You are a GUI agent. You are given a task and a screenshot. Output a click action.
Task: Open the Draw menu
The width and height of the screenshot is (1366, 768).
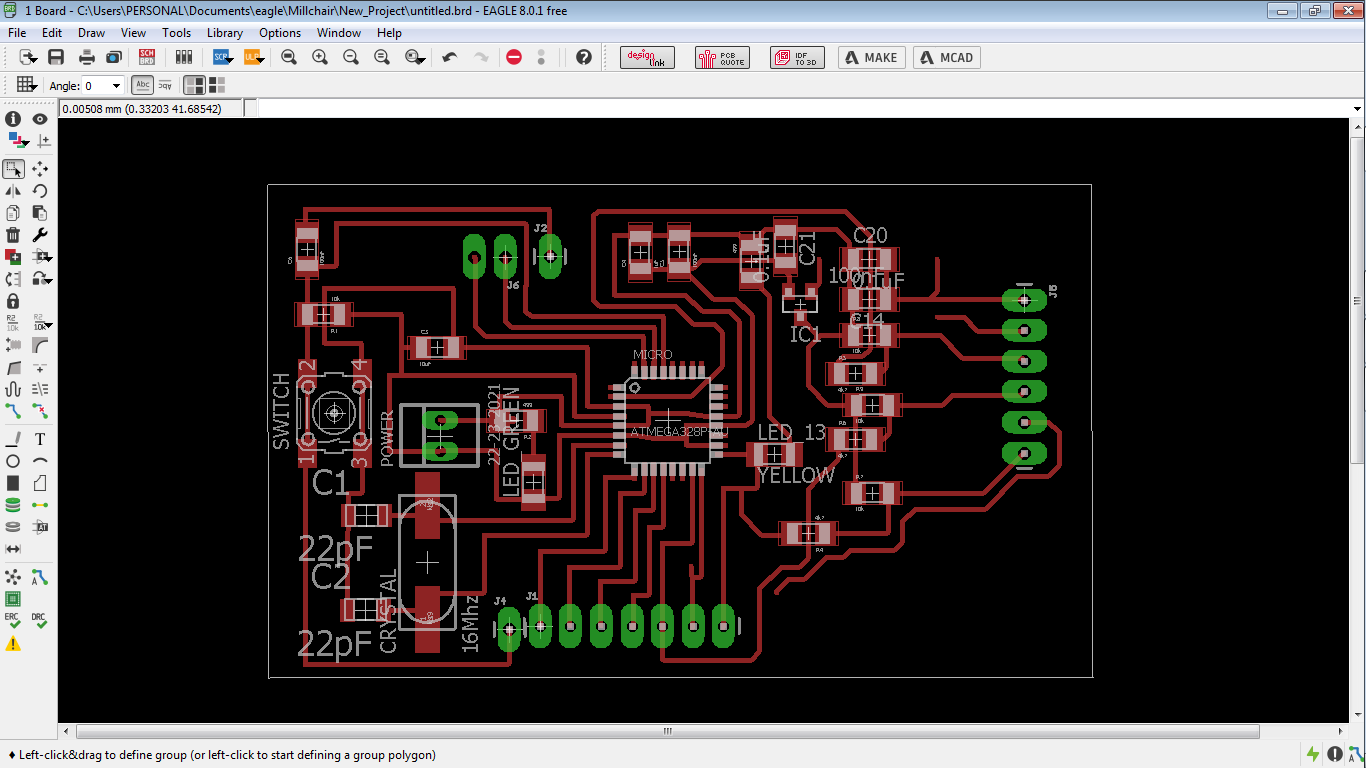pyautogui.click(x=91, y=33)
